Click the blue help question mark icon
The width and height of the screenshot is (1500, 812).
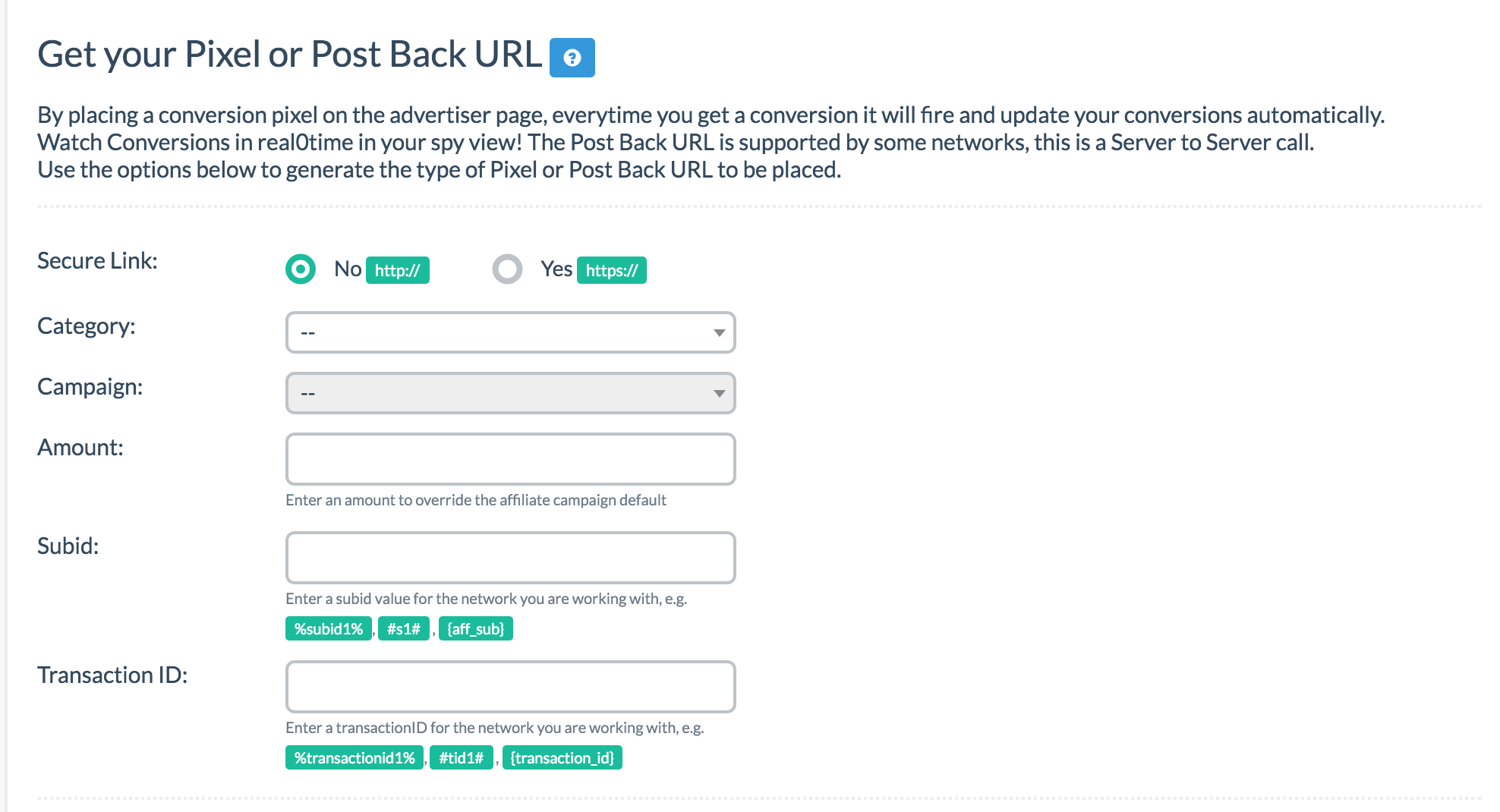point(572,58)
